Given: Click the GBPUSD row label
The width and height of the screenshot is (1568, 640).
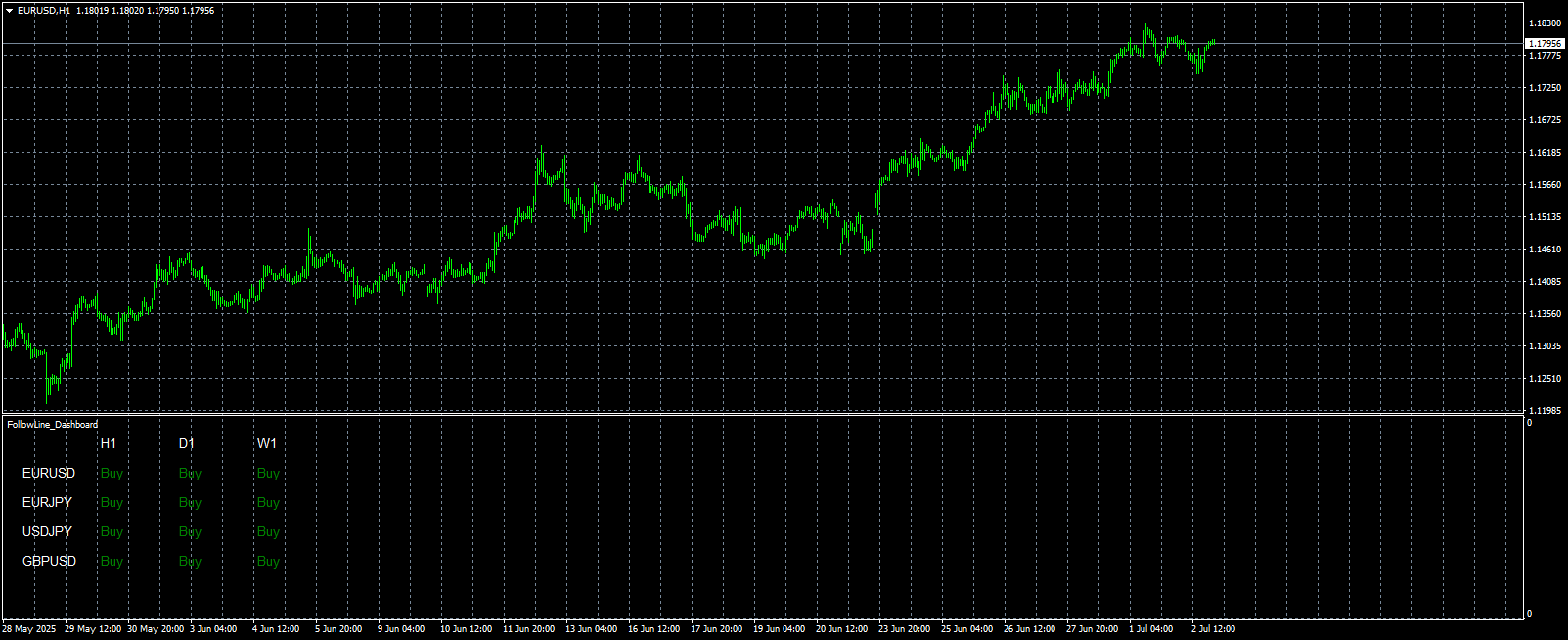Looking at the screenshot, I should tap(49, 561).
